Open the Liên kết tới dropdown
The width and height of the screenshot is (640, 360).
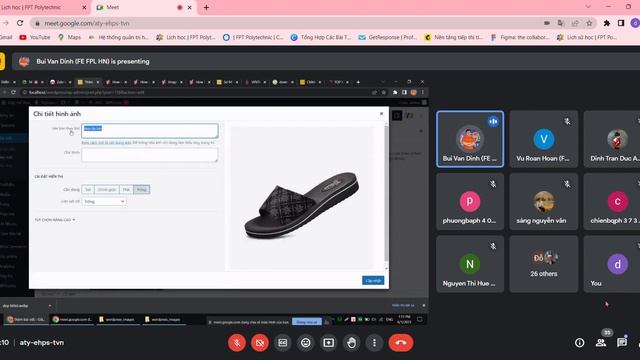[x=104, y=202]
